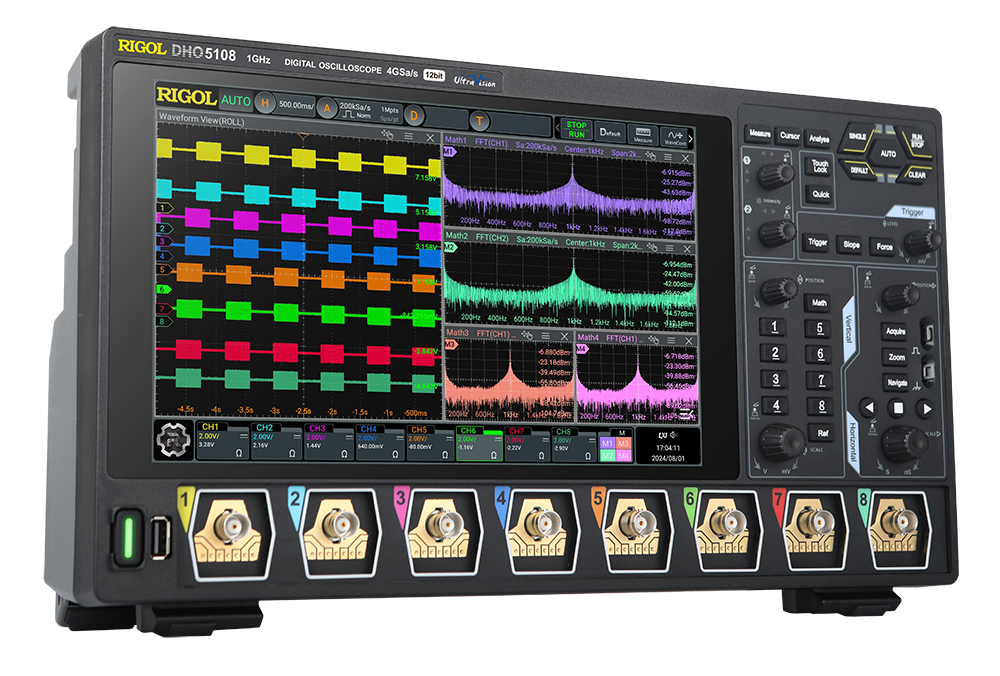1000x676 pixels.
Task: Toggle the M1 math tile
Action: tap(607, 443)
